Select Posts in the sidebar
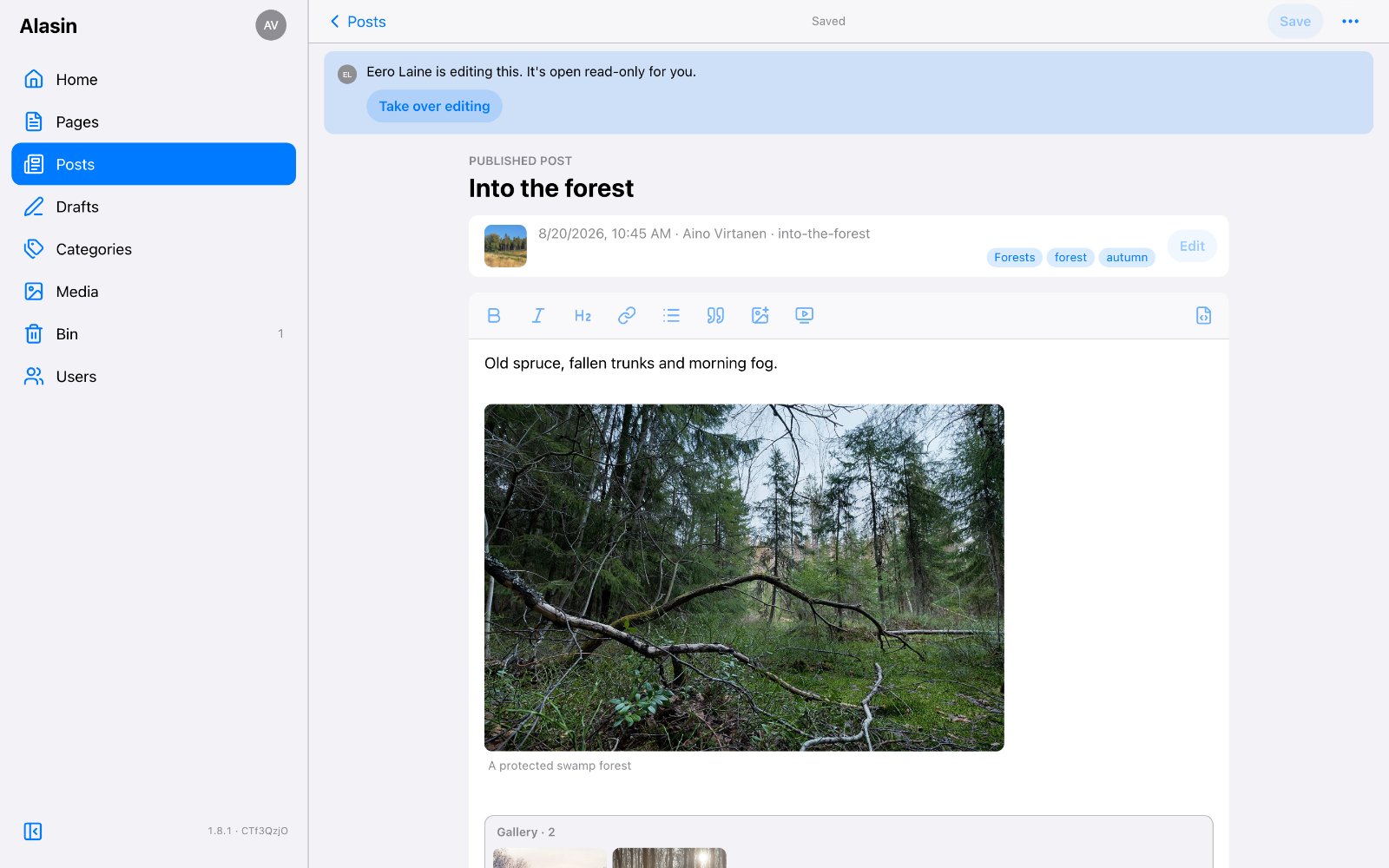Viewport: 1389px width, 868px height. pos(154,164)
